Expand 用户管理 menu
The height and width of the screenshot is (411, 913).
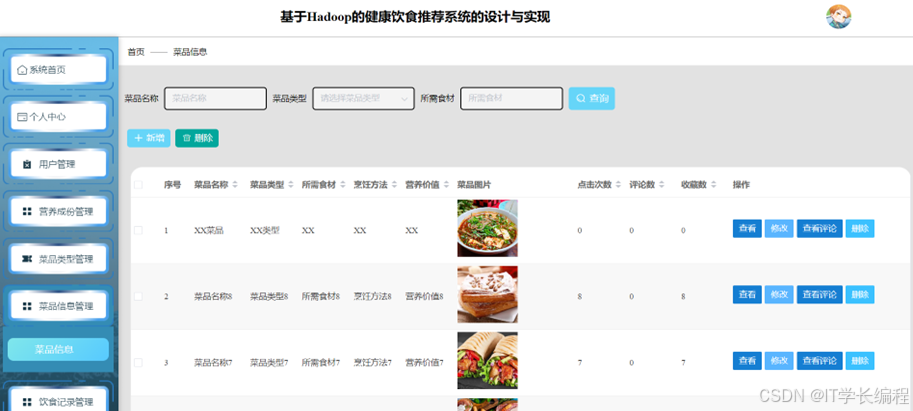58,165
